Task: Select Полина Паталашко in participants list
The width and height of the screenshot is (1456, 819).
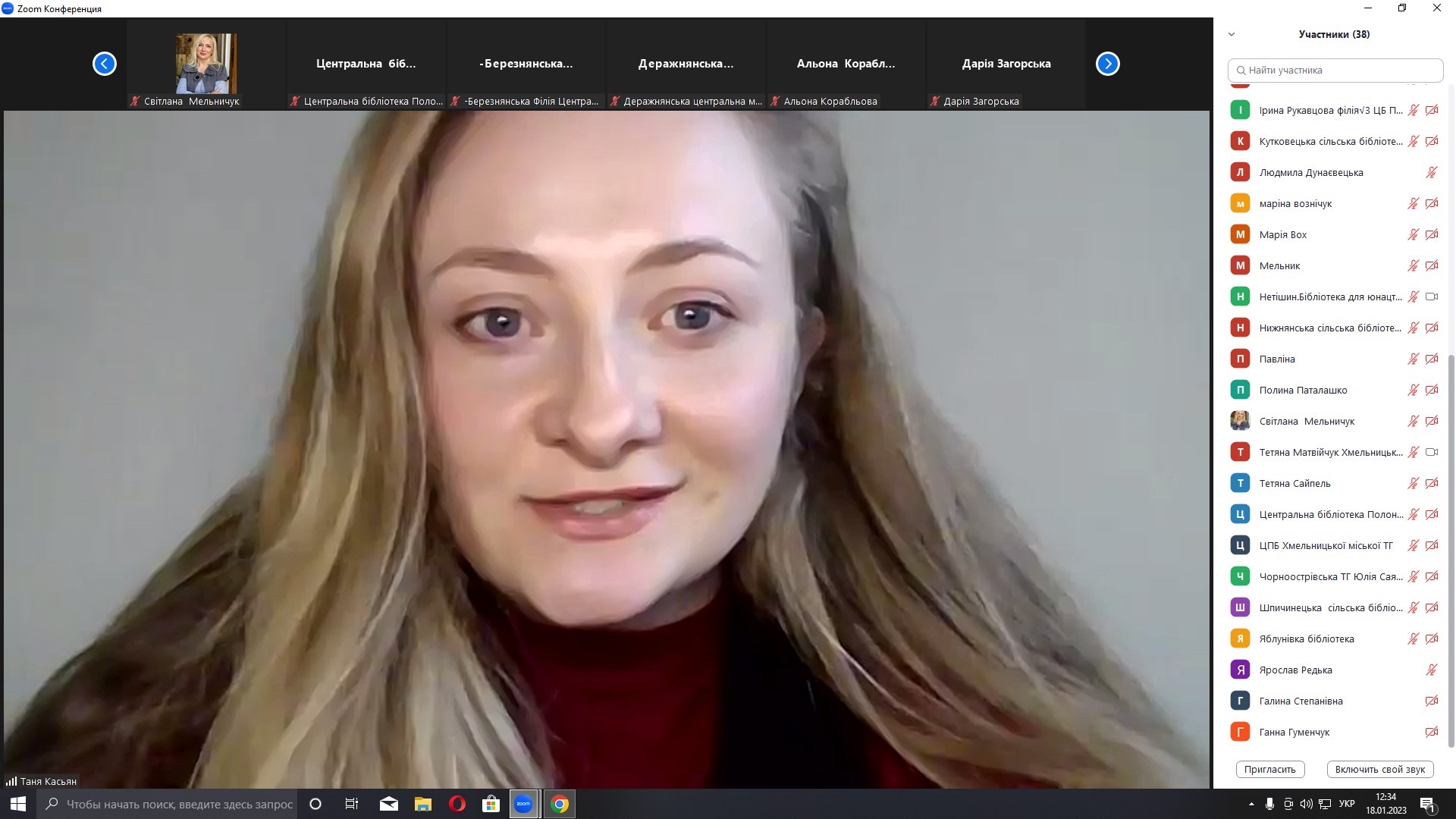Action: [x=1303, y=391]
